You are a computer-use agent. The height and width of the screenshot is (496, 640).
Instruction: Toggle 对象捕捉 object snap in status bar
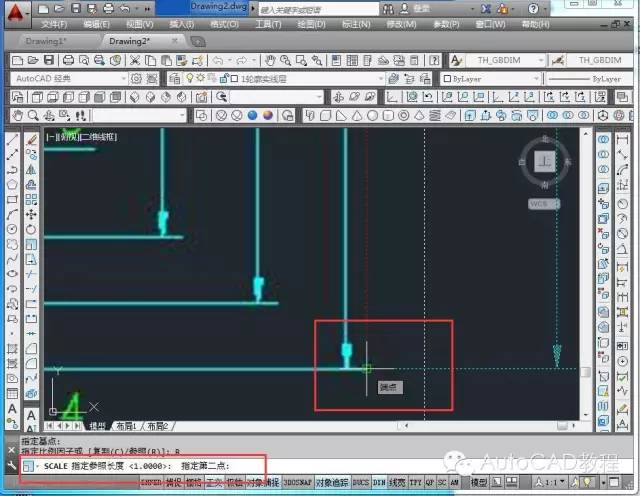pos(263,482)
